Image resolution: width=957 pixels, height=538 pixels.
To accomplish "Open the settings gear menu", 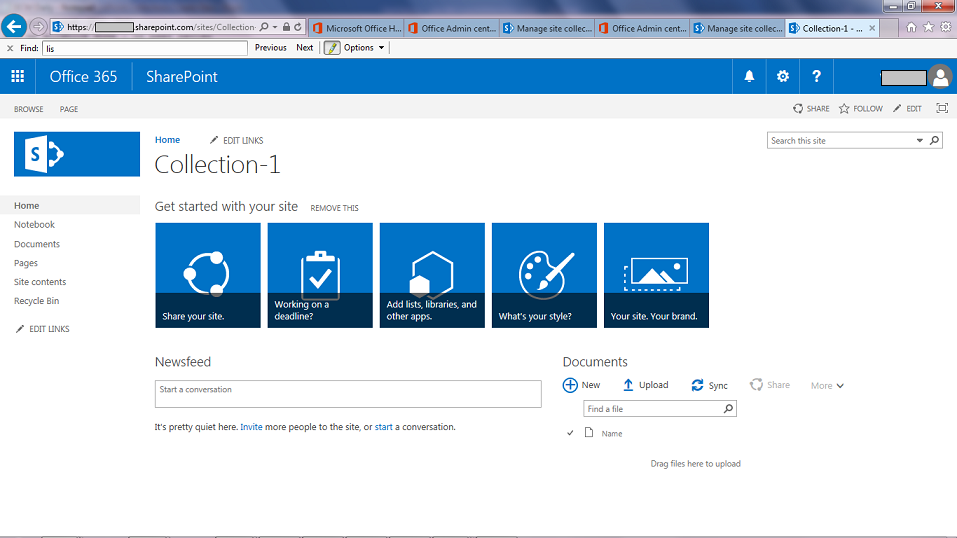I will pyautogui.click(x=782, y=76).
